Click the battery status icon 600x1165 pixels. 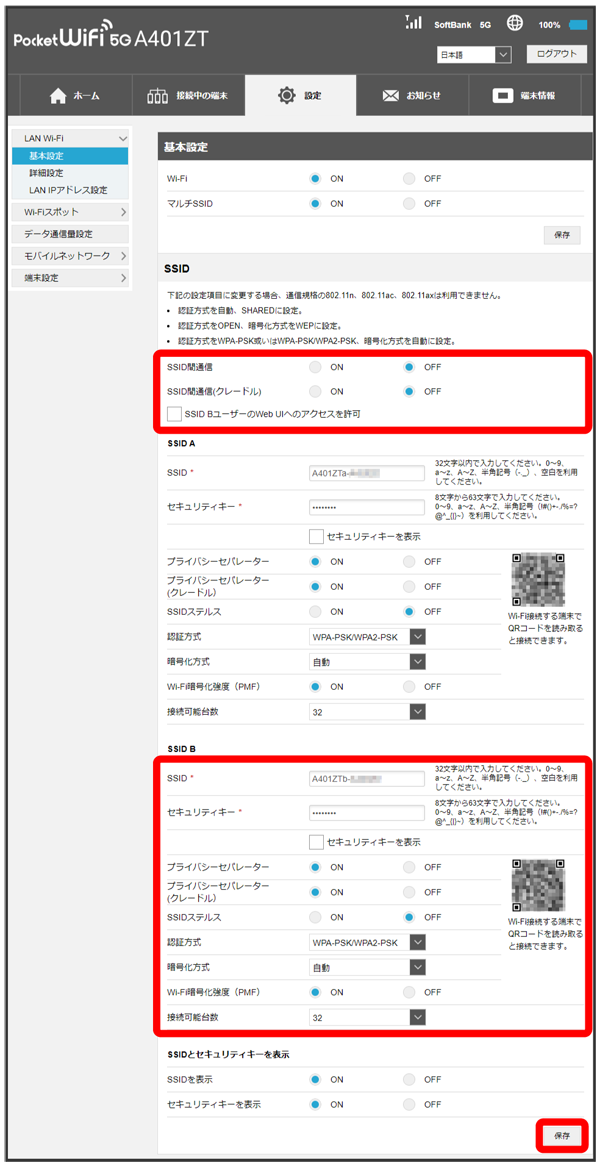[x=579, y=24]
